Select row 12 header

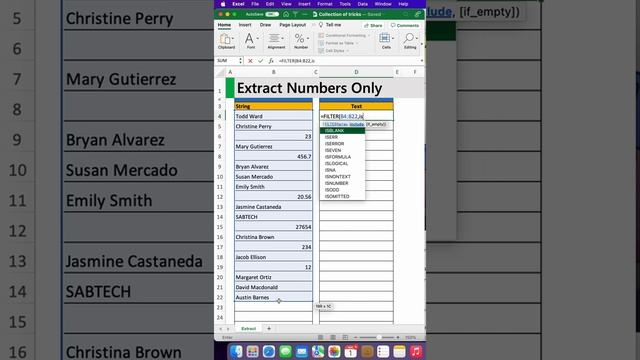tap(220, 197)
